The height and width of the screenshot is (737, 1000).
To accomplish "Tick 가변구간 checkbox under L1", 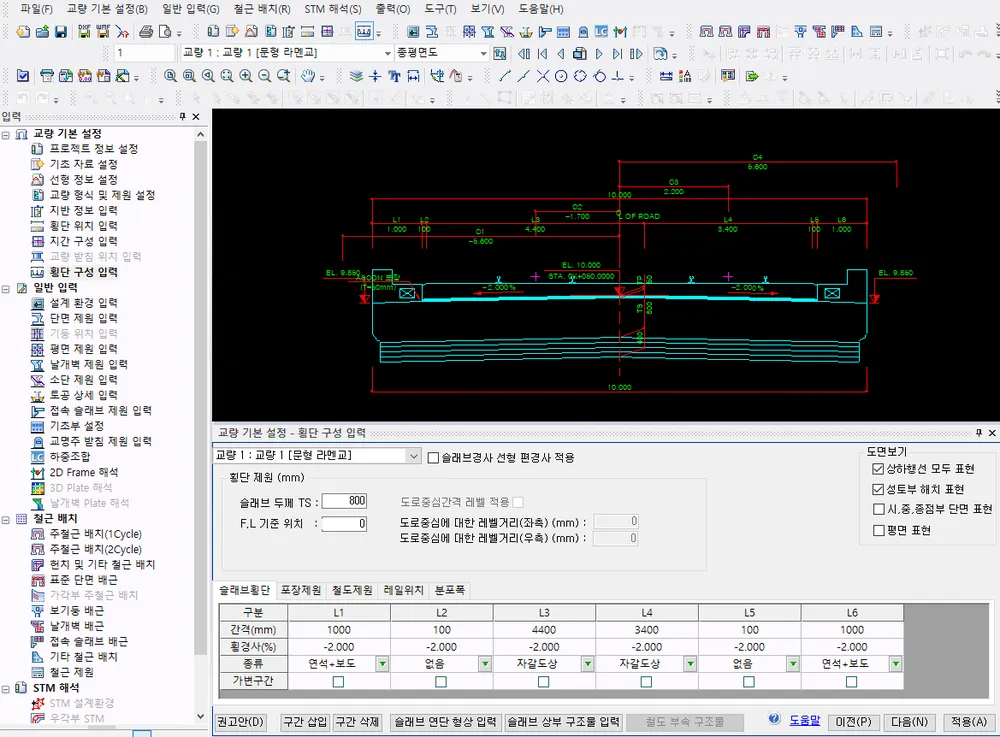I will pos(339,682).
